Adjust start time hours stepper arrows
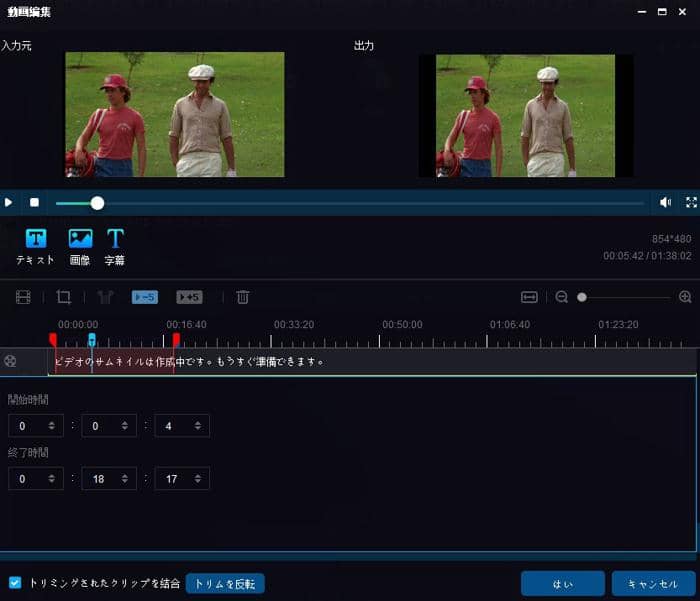Screen dimensions: 700x601 point(52,426)
